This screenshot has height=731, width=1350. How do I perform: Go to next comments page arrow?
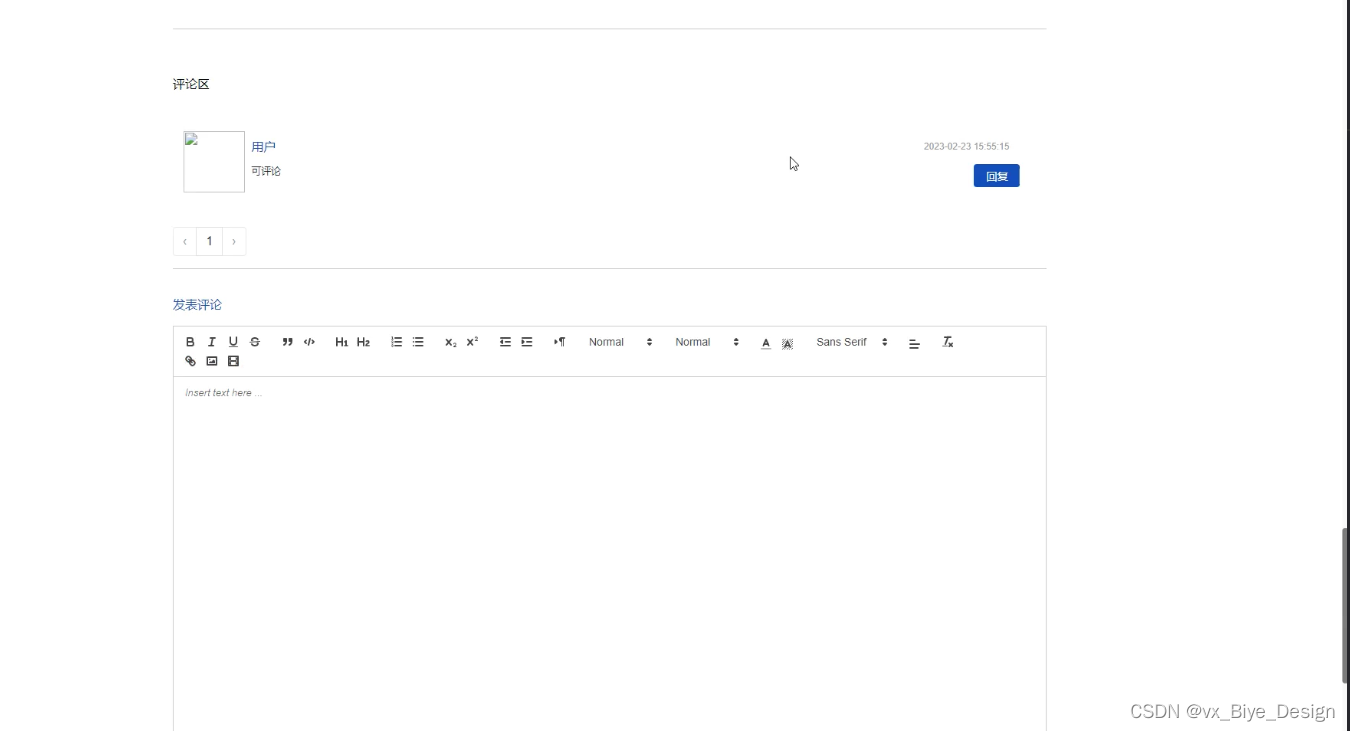coord(234,241)
